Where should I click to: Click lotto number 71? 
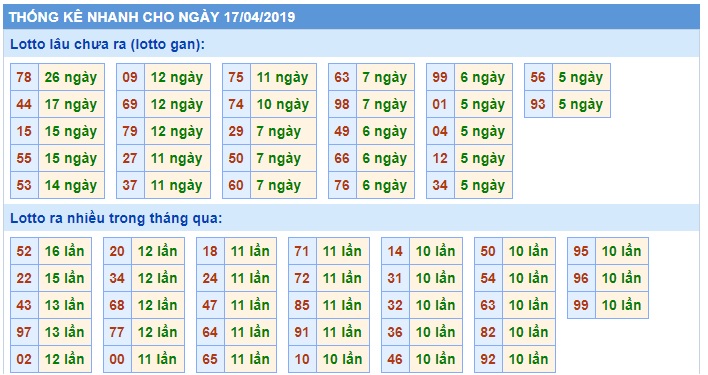pyautogui.click(x=302, y=251)
